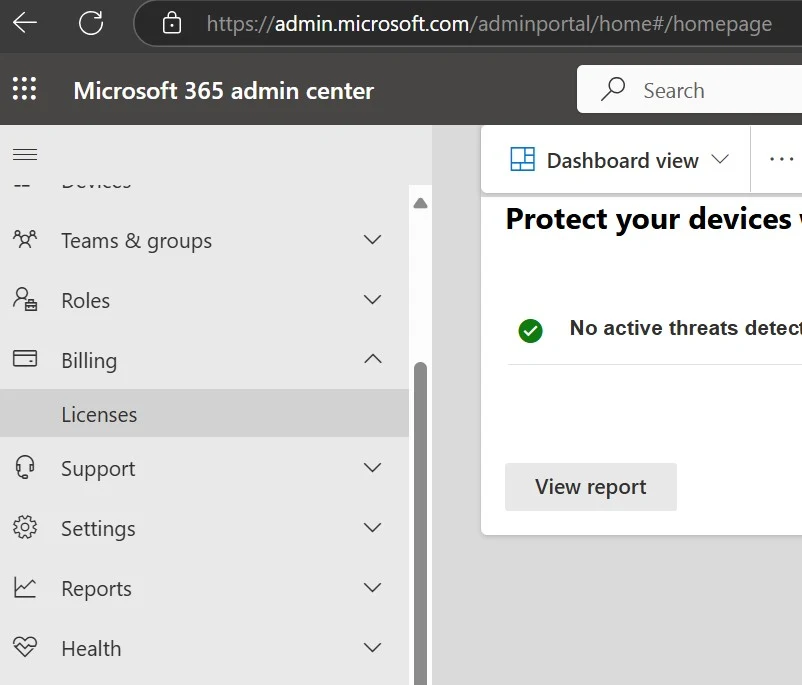This screenshot has height=685, width=802.
Task: Click into the Search box
Action: click(x=689, y=89)
